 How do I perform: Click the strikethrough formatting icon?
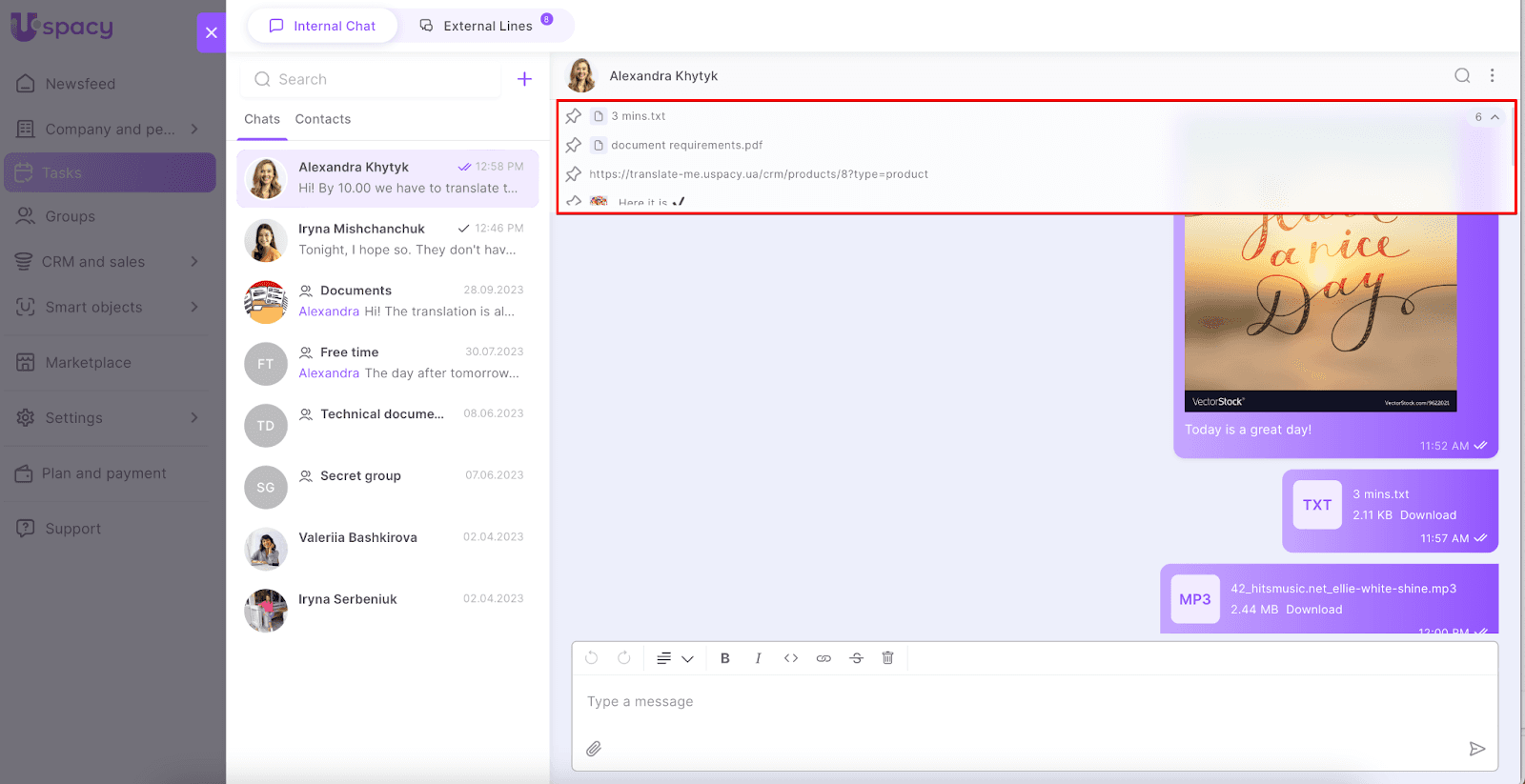click(856, 658)
